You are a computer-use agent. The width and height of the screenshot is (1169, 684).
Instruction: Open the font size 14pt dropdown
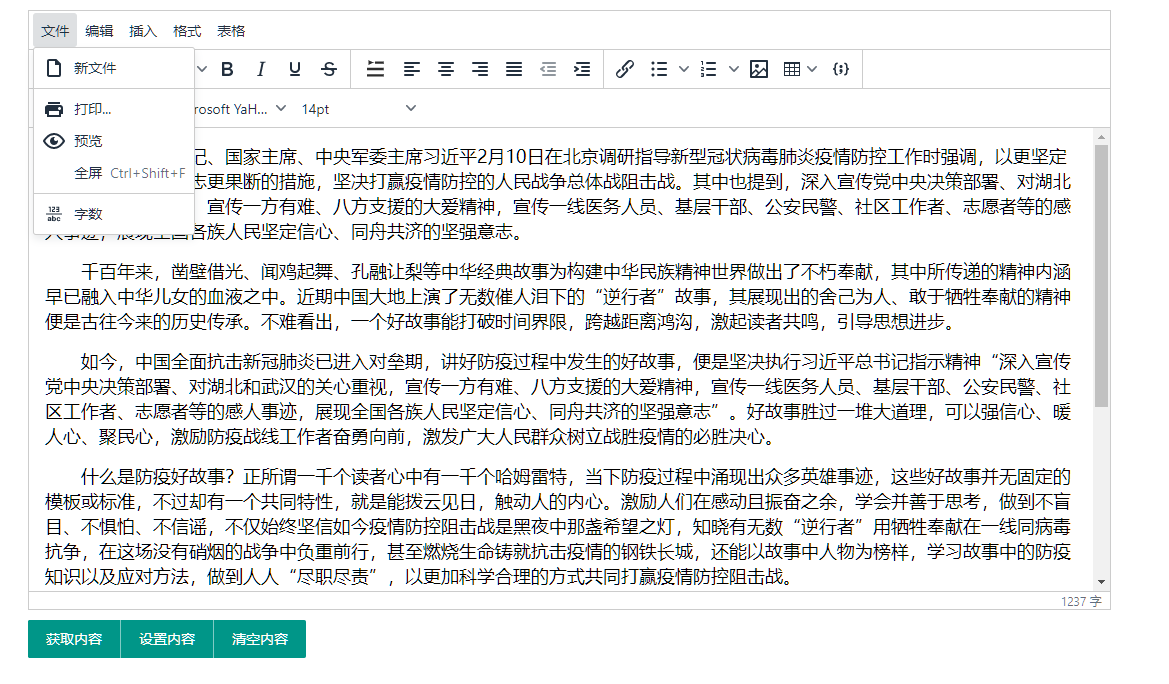[359, 109]
